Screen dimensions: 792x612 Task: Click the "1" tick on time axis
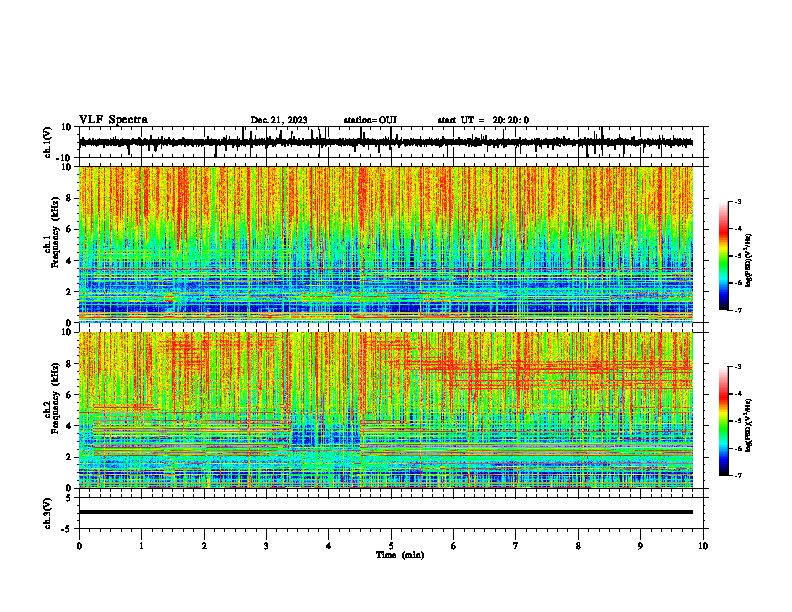(x=141, y=546)
